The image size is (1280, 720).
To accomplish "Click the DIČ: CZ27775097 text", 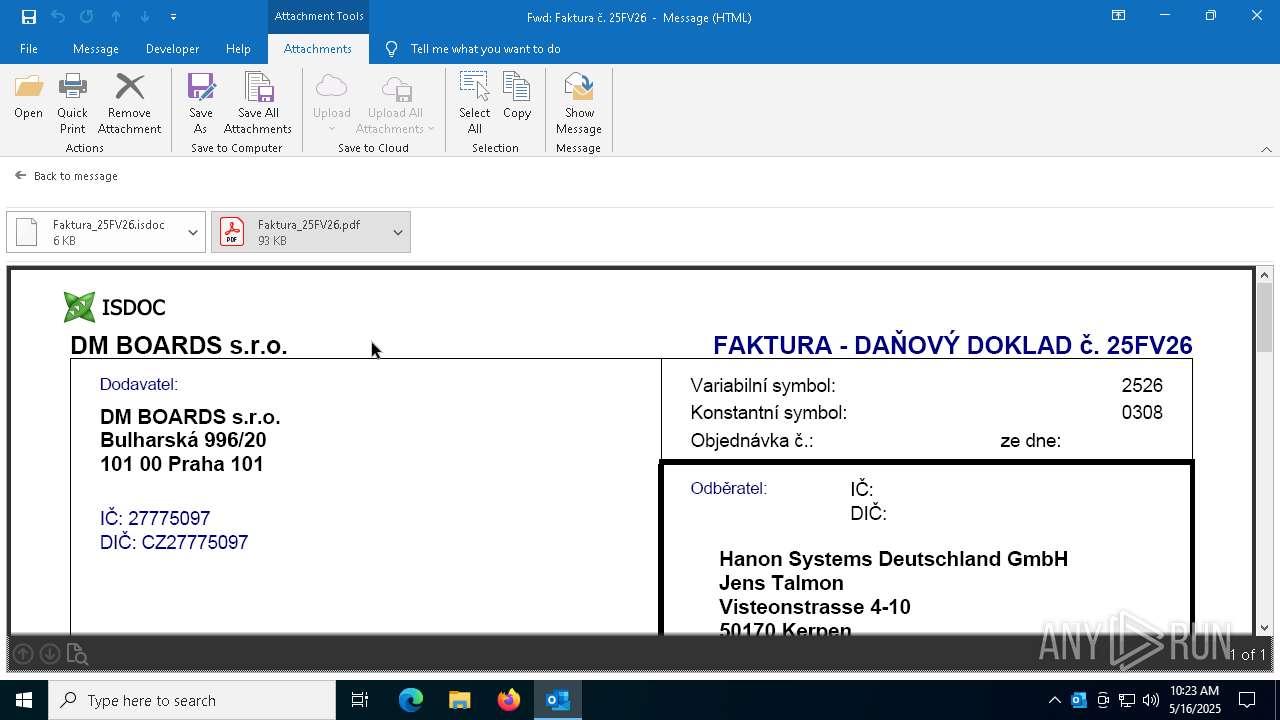I will click(x=174, y=542).
